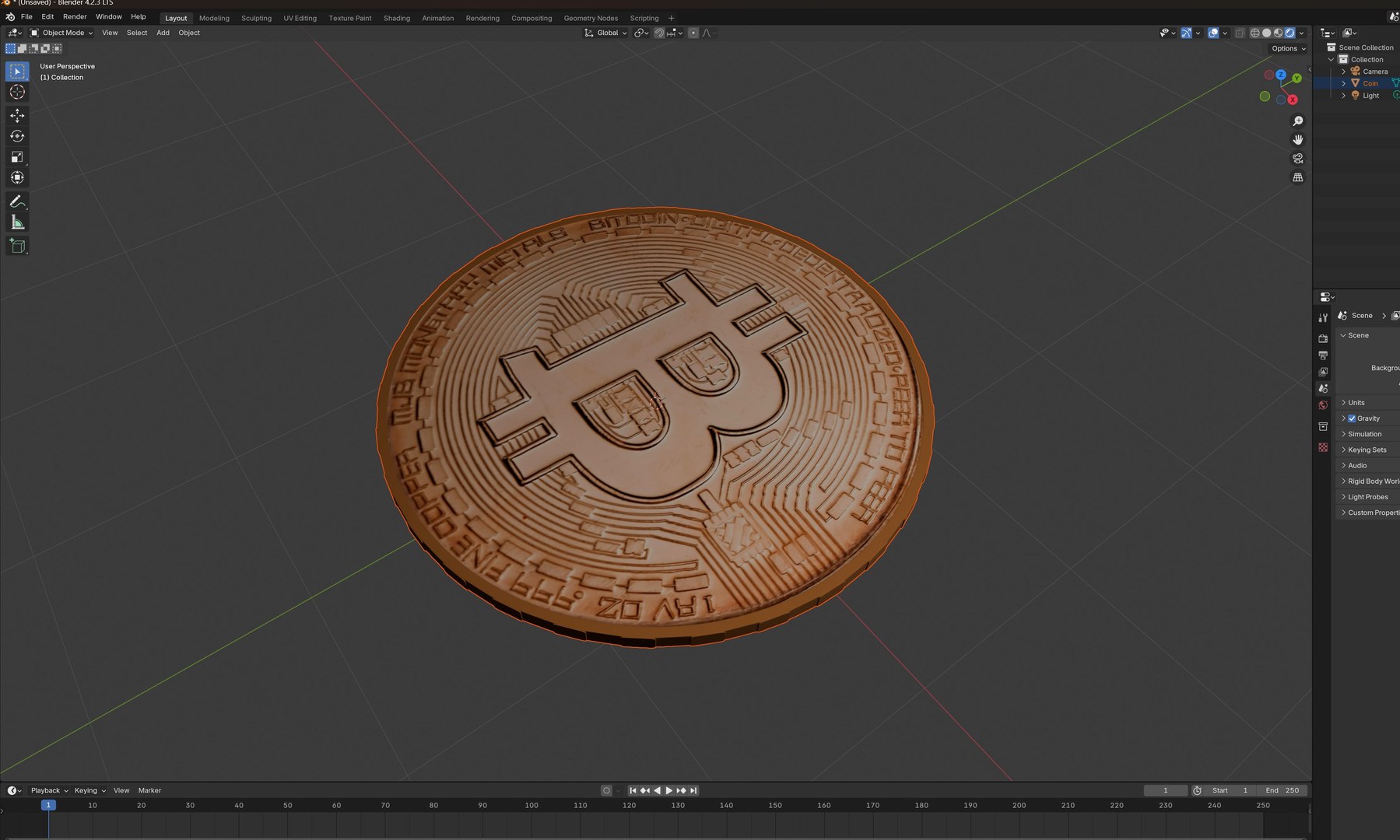This screenshot has width=1400, height=840.
Task: Switch to the Shading workspace tab
Action: click(x=397, y=18)
